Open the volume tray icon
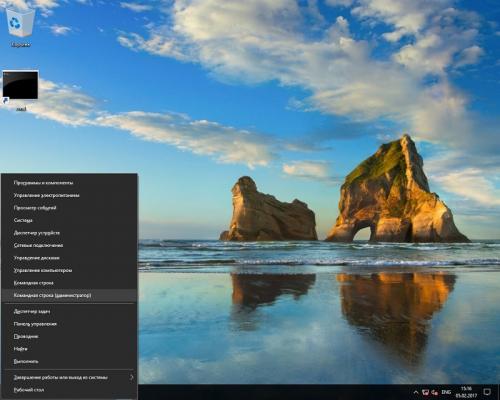The width and height of the screenshot is (500, 400). pyautogui.click(x=435, y=392)
